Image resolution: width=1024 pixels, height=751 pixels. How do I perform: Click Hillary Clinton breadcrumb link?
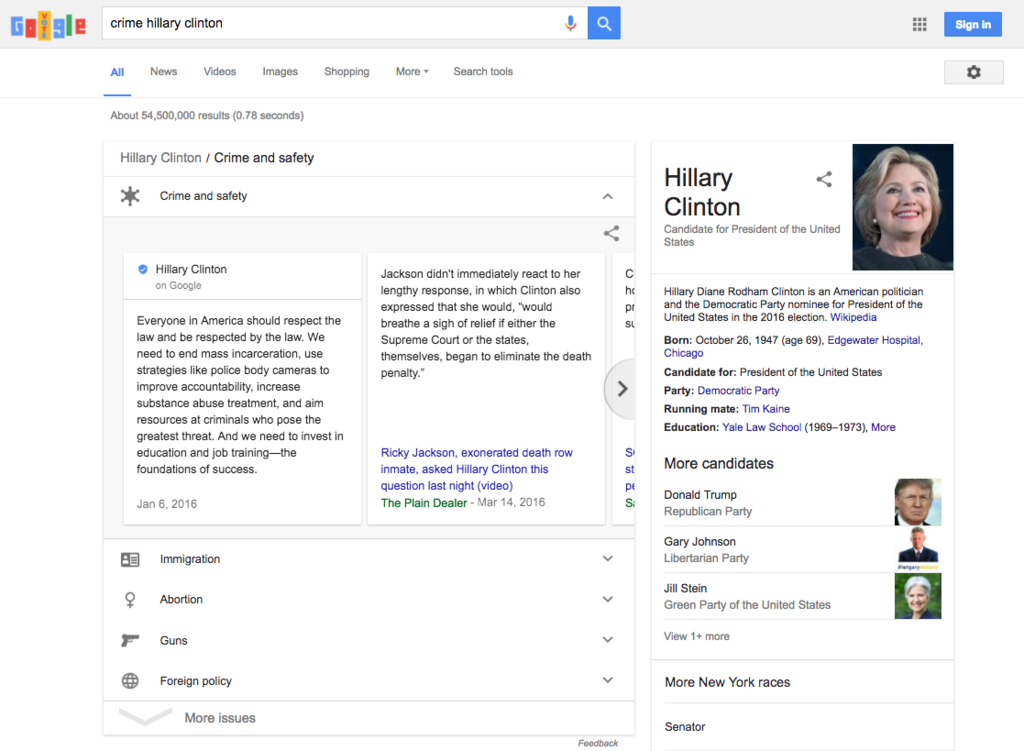[x=161, y=158]
